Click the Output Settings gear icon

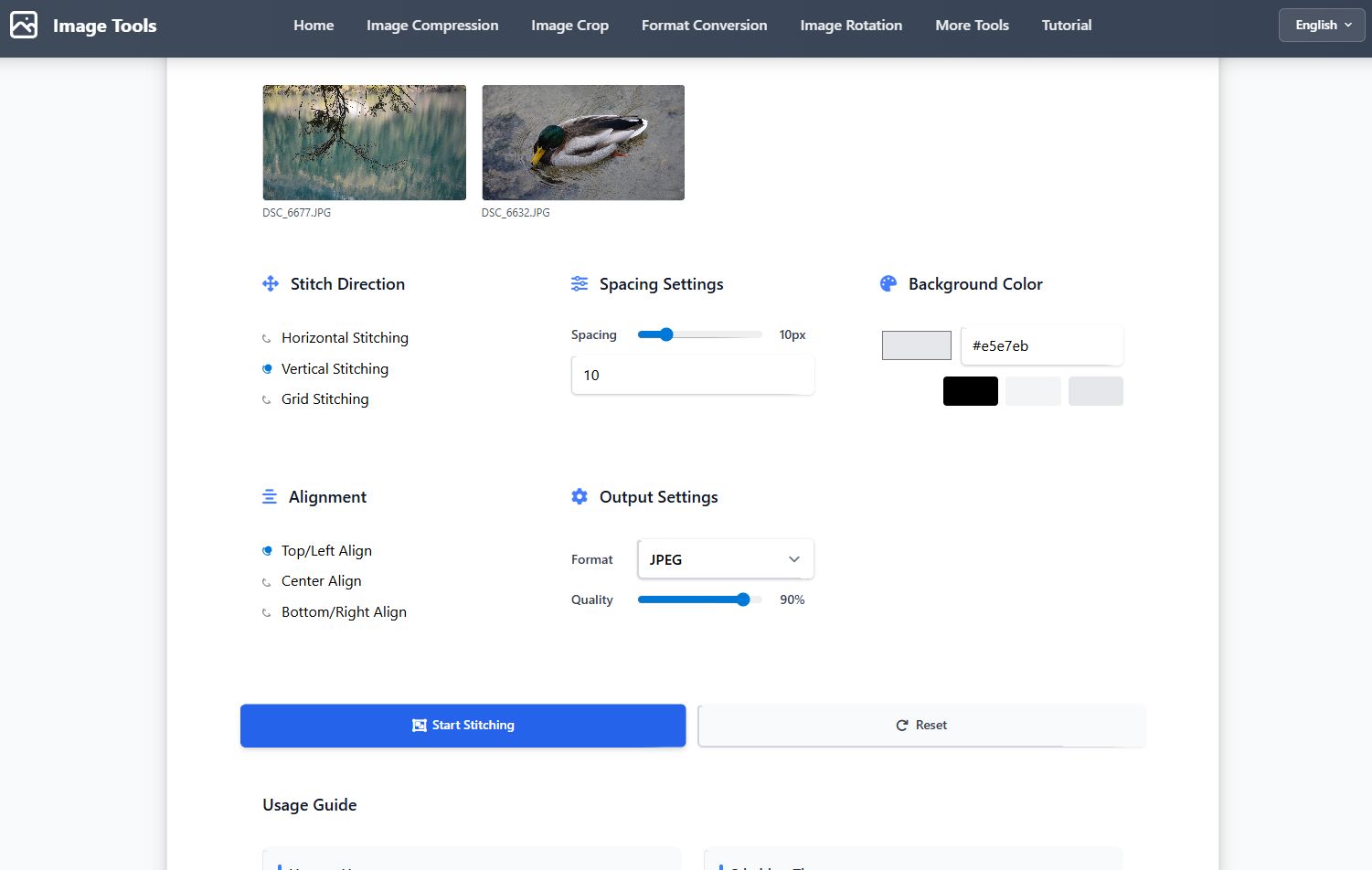pos(580,496)
